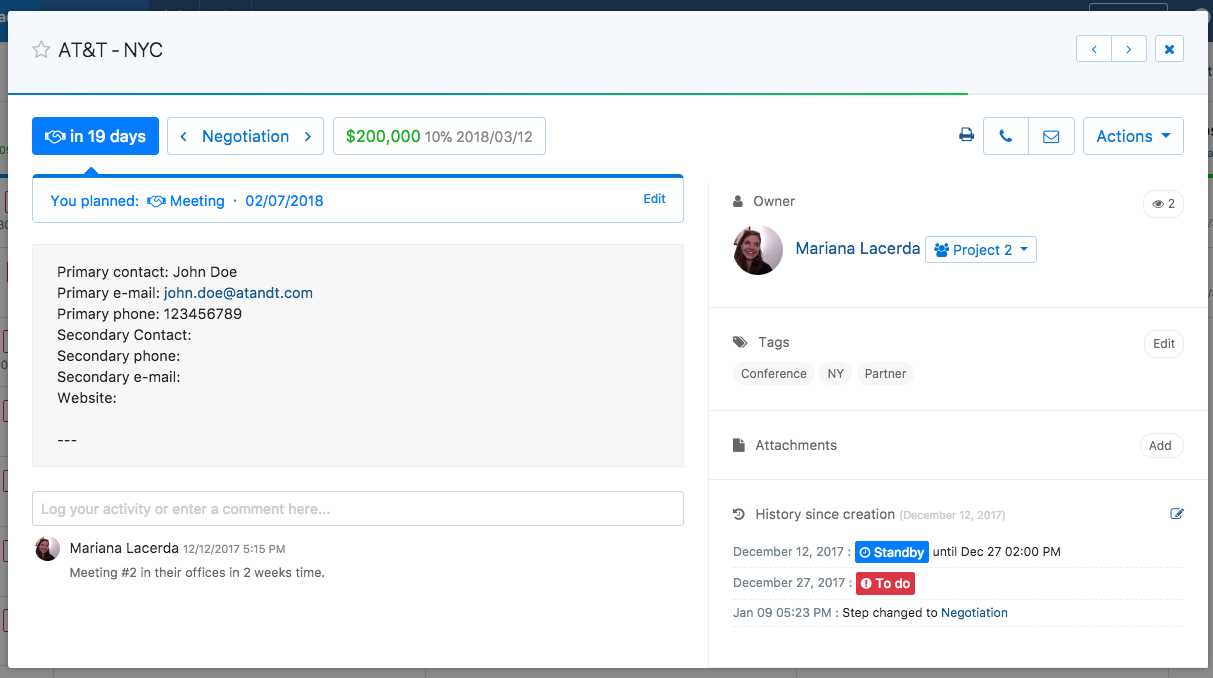Click the history edit pencil icon
The width and height of the screenshot is (1213, 678).
pos(1176,514)
